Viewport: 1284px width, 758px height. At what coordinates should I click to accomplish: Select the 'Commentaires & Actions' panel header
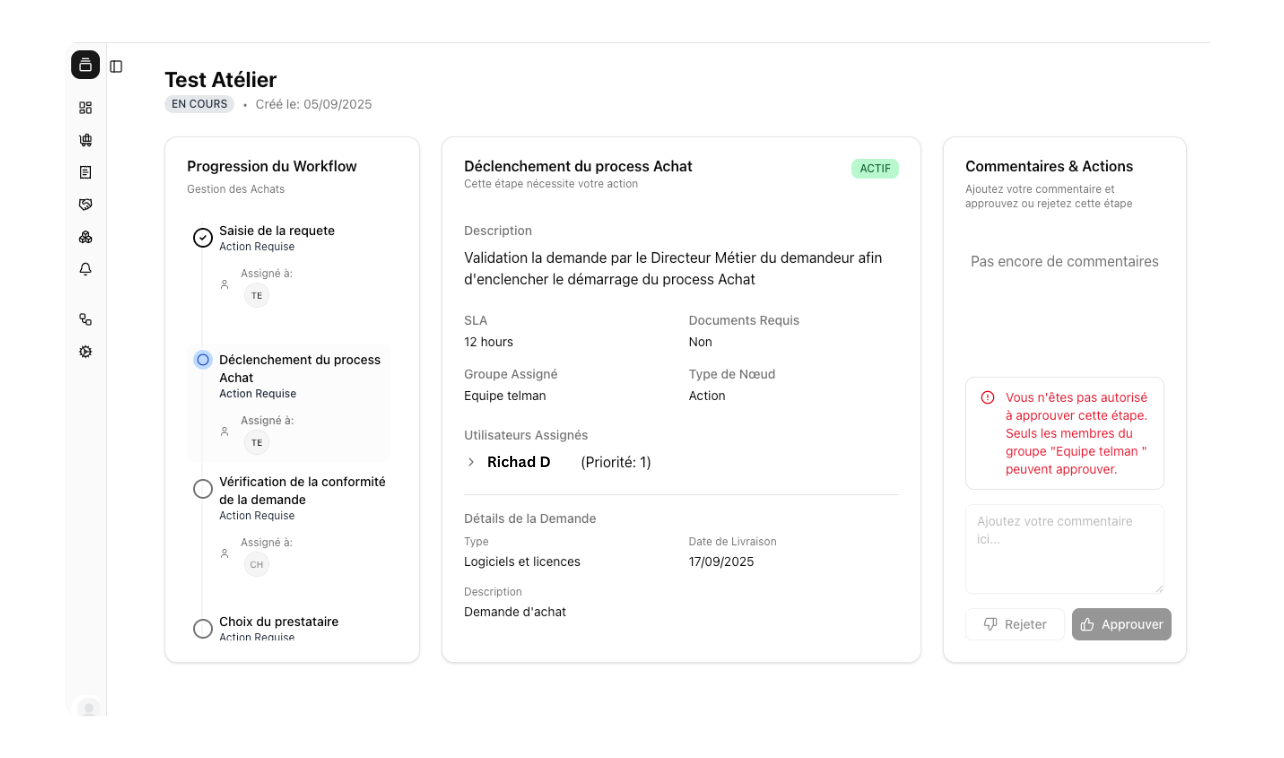(1049, 166)
